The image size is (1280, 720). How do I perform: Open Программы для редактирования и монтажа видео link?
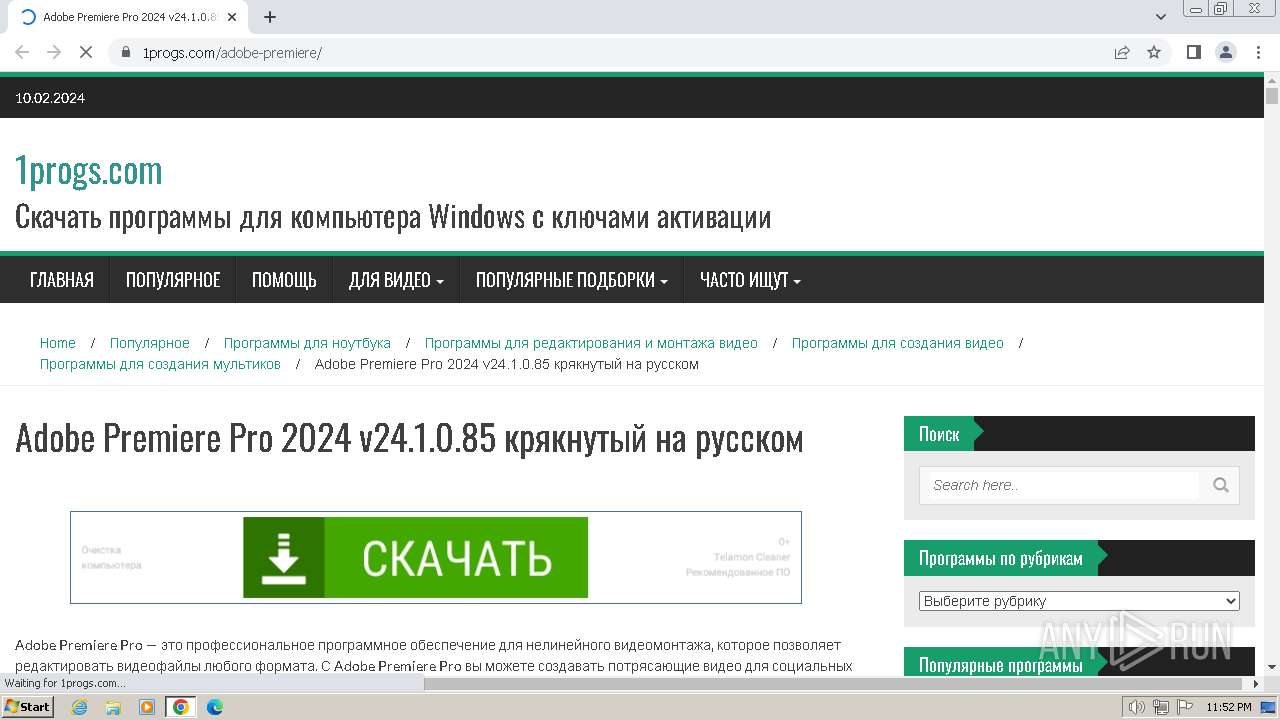pyautogui.click(x=591, y=343)
